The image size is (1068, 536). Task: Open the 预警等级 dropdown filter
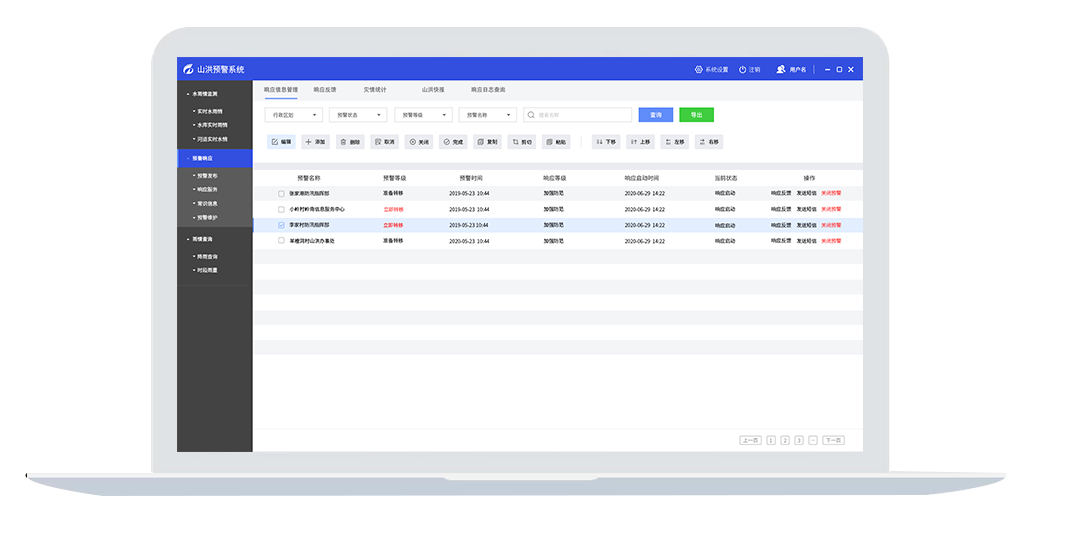(423, 115)
